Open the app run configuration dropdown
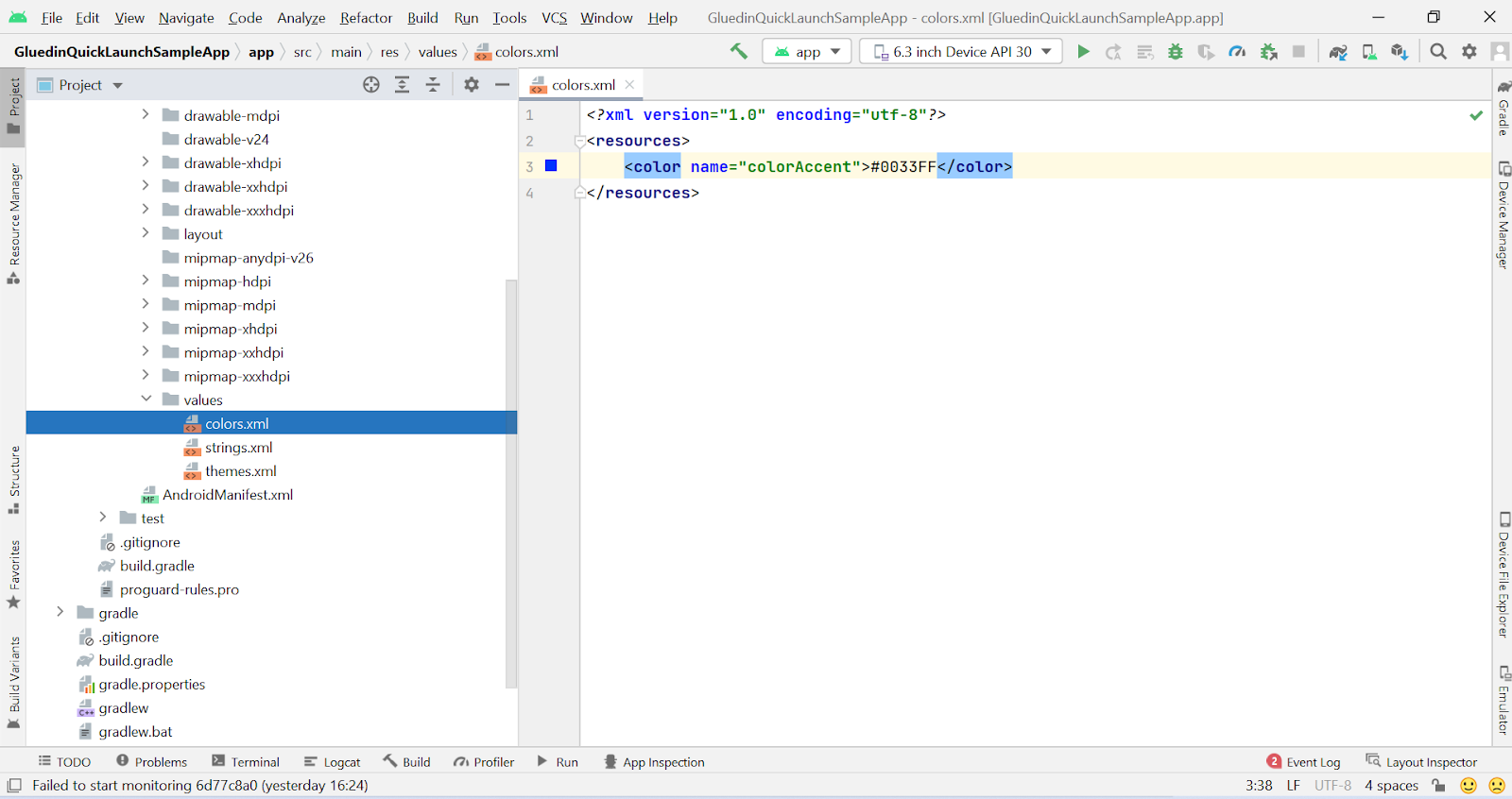This screenshot has height=799, width=1512. coord(807,51)
